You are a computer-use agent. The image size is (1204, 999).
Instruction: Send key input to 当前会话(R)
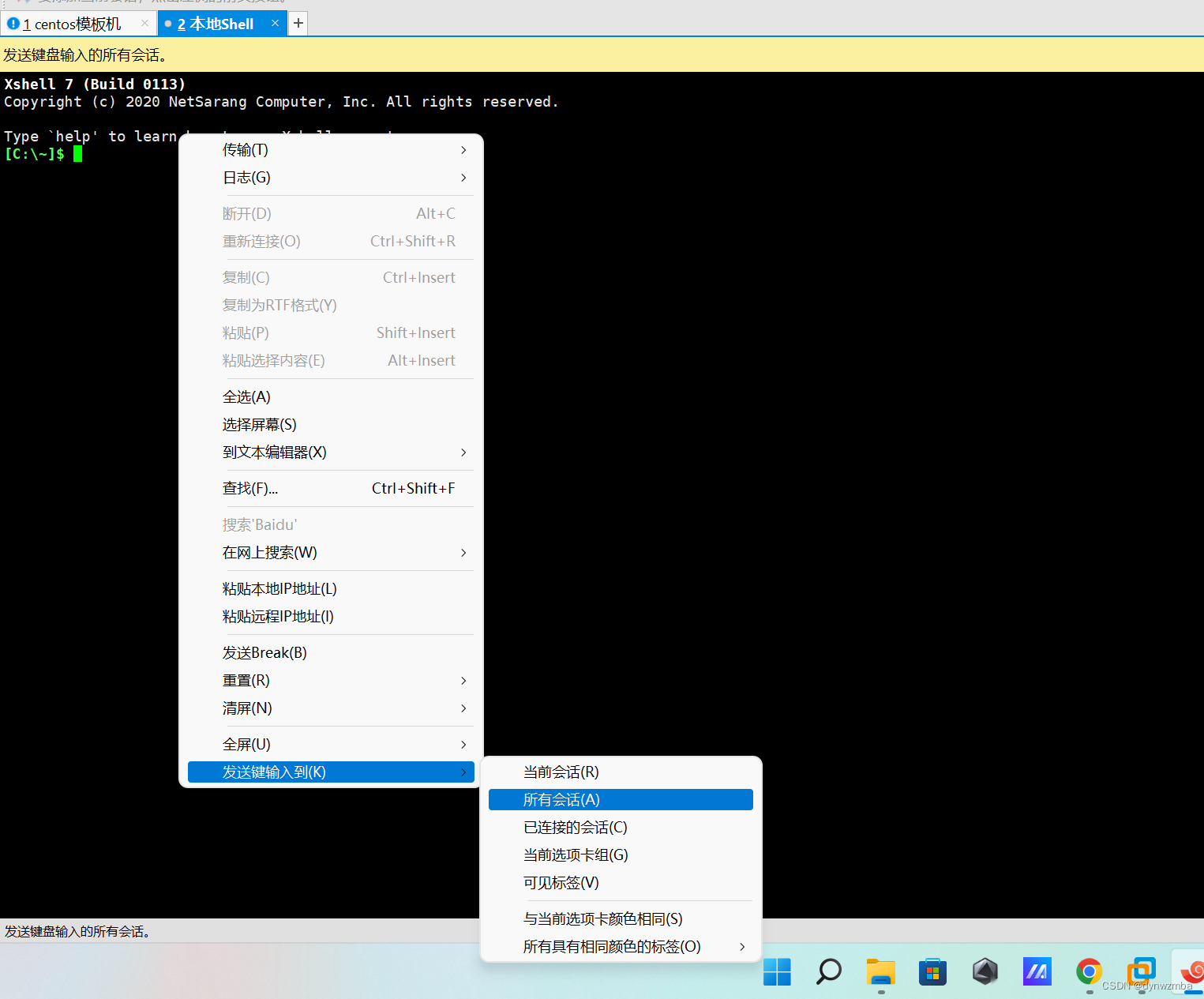coord(621,772)
